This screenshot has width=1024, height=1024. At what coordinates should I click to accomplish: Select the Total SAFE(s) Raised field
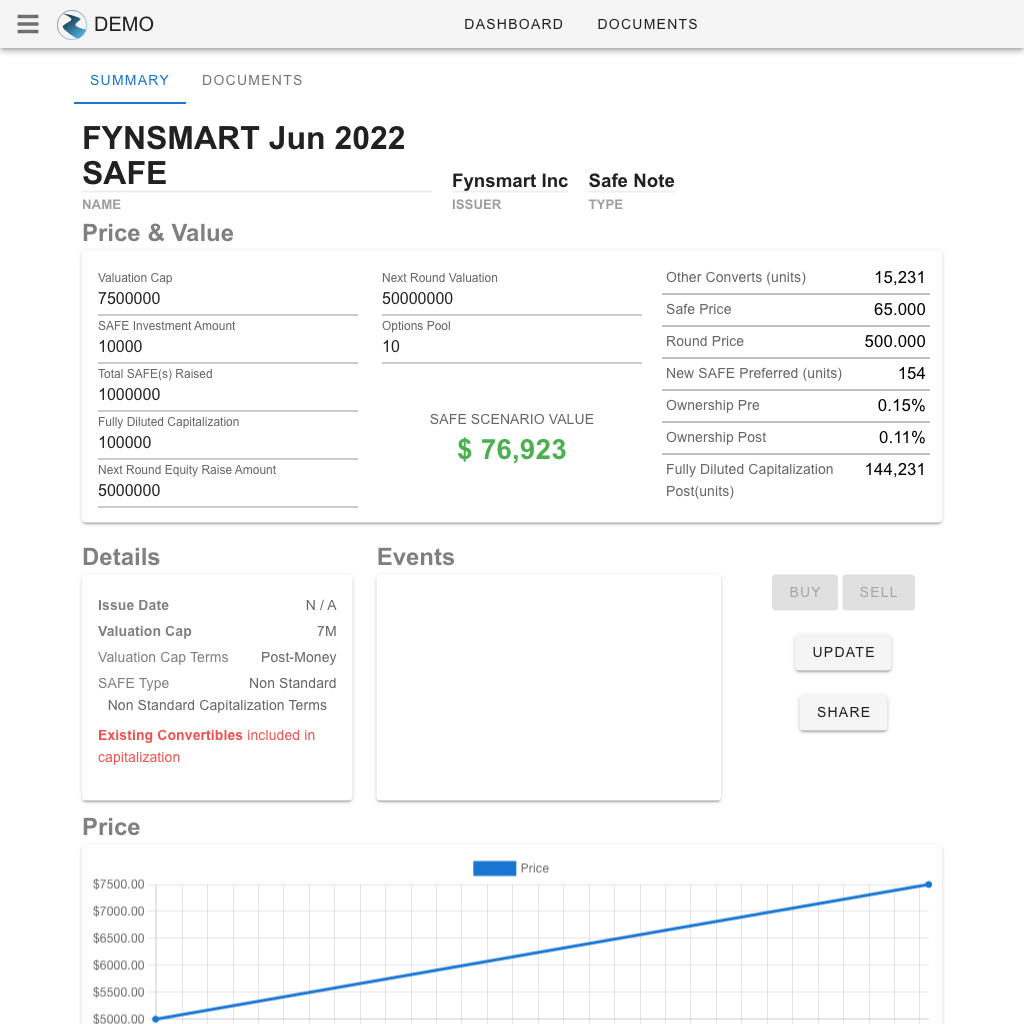point(227,394)
